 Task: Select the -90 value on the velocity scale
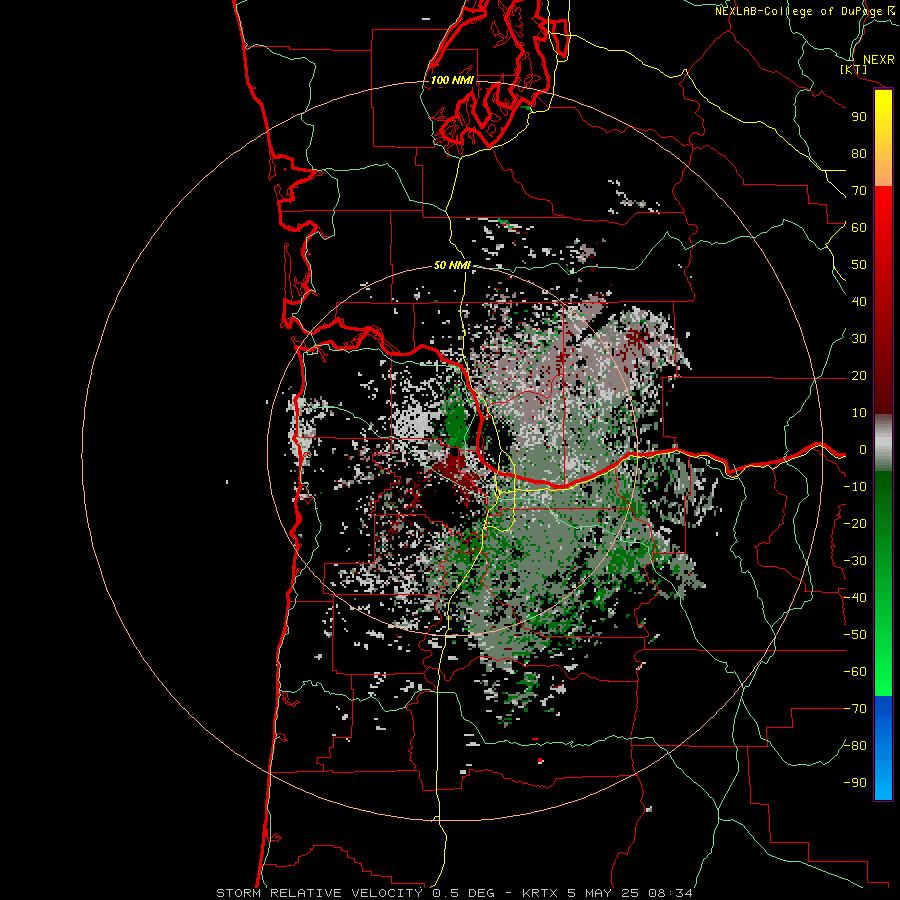pyautogui.click(x=855, y=783)
